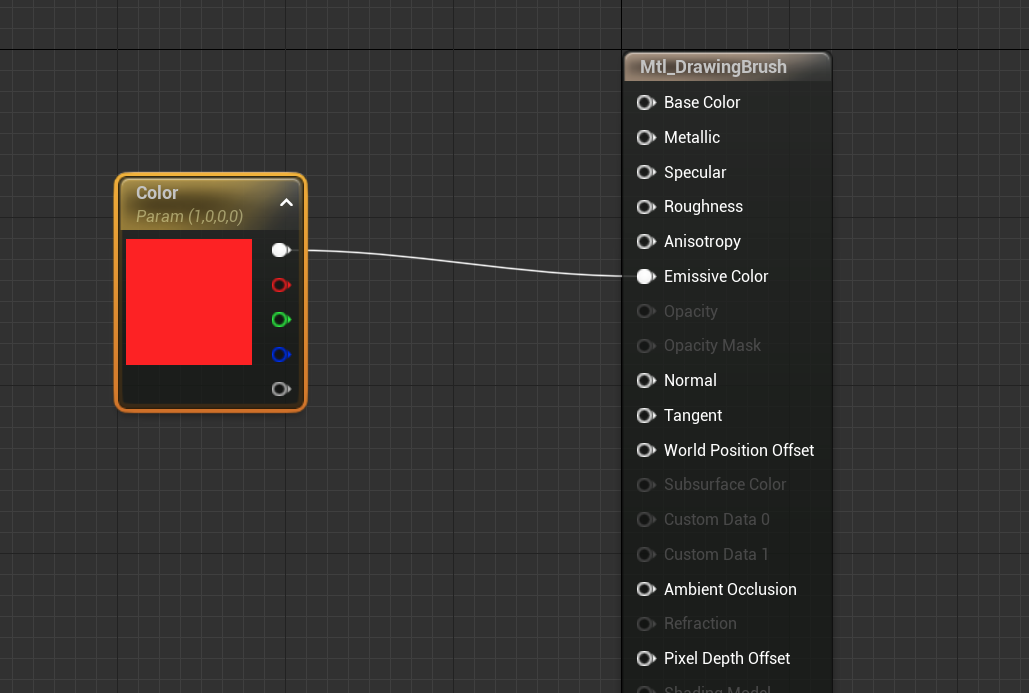This screenshot has width=1029, height=693.
Task: Click the Metallic input pin
Action: [646, 137]
